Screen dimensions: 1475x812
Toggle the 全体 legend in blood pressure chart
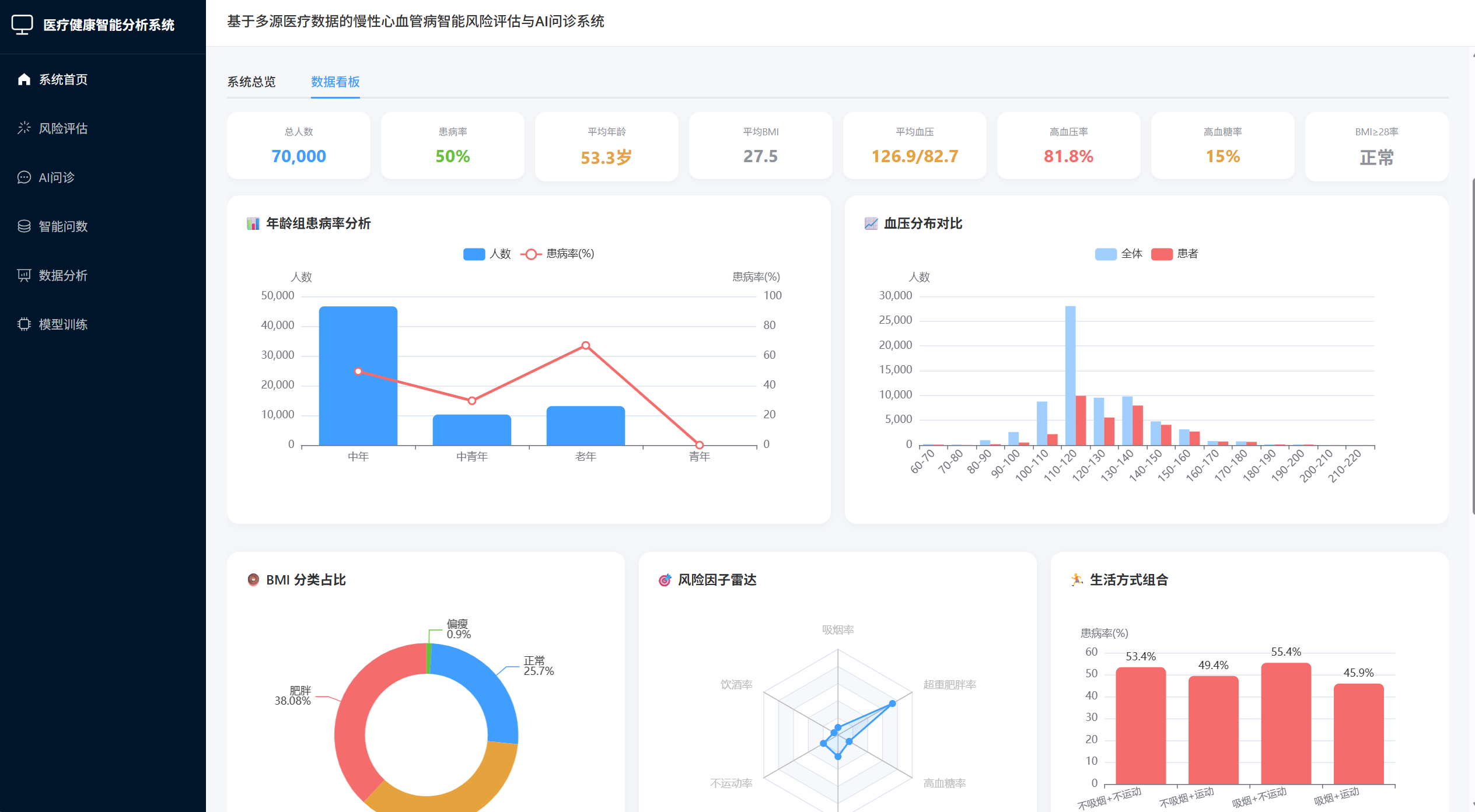tap(1119, 254)
